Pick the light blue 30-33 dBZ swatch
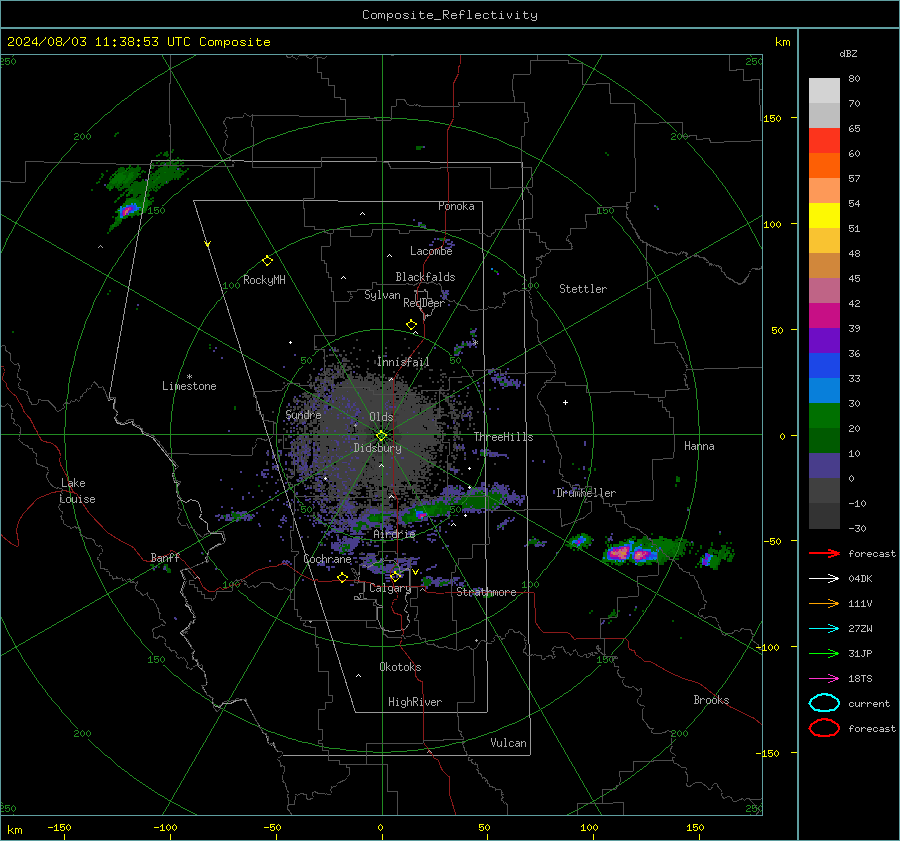Screen dimensions: 900x841 pyautogui.click(x=824, y=390)
